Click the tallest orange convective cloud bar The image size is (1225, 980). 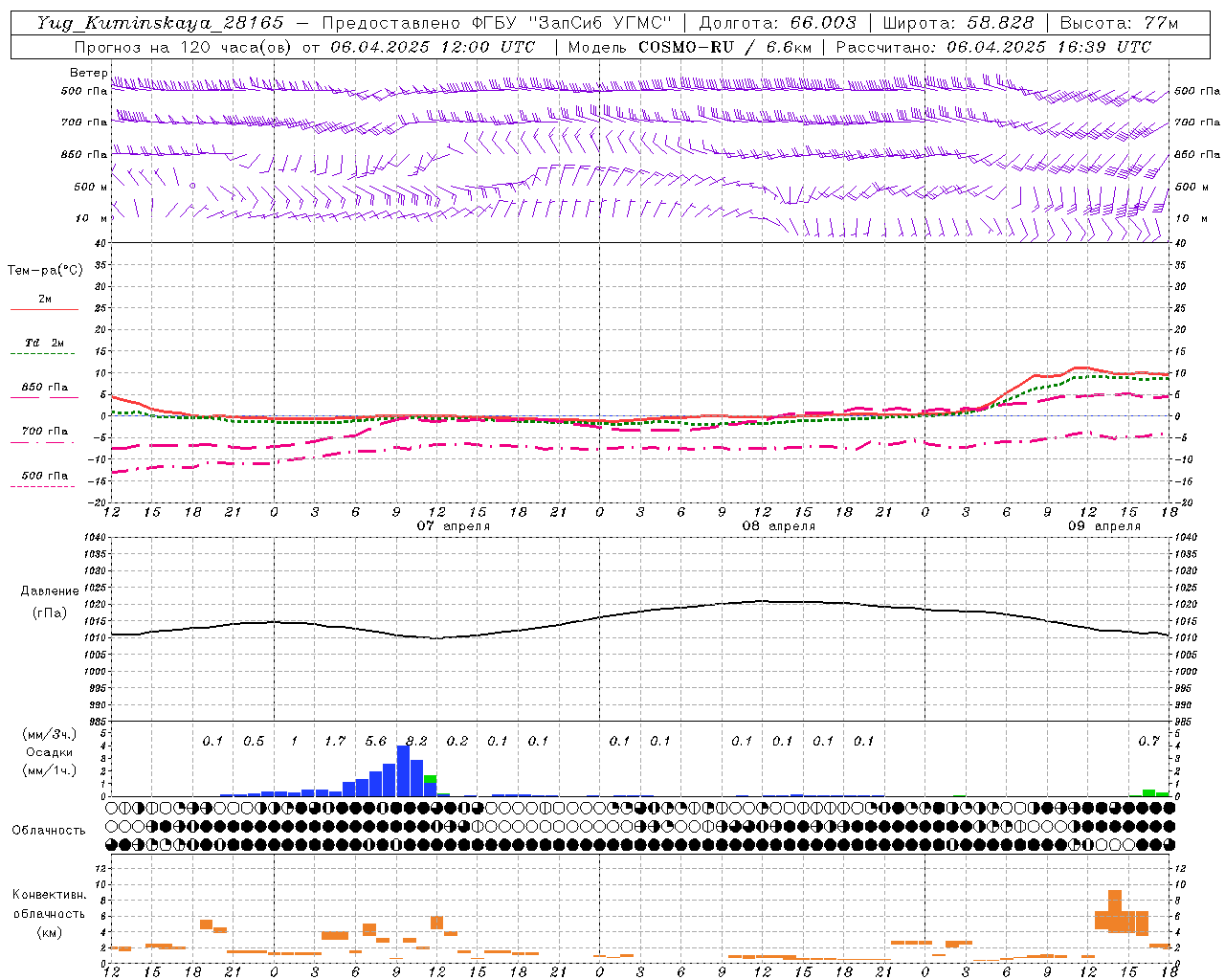pos(1115,911)
